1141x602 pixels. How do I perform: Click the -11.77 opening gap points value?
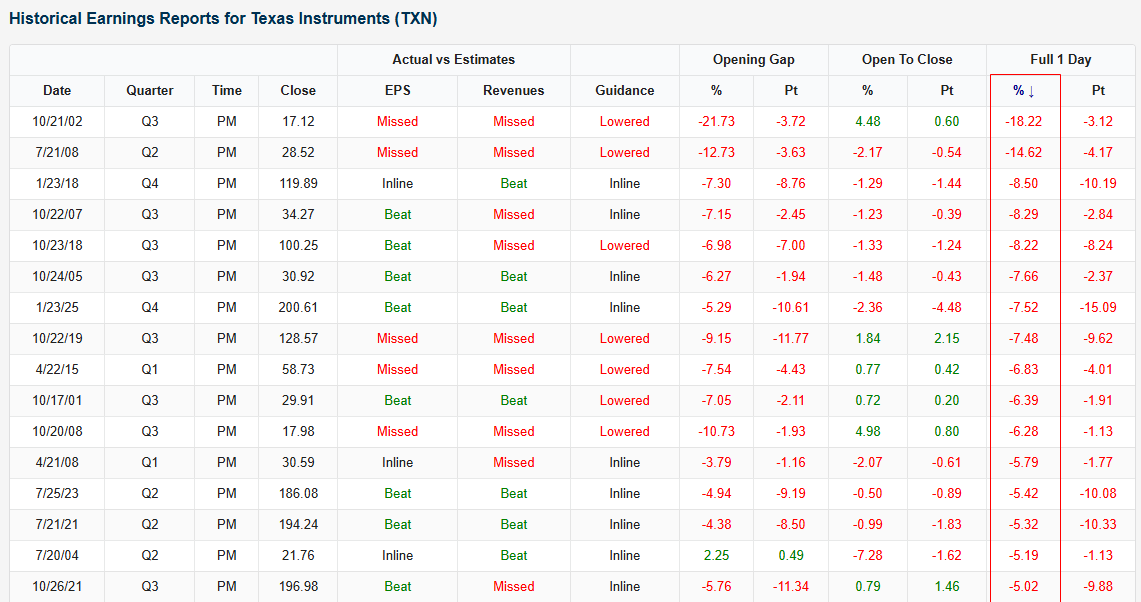[x=791, y=338]
